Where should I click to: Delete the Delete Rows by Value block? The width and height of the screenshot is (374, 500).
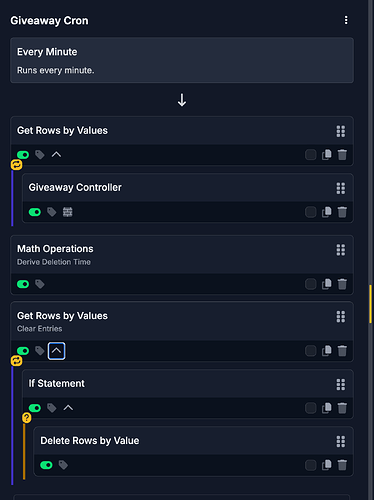coord(342,465)
